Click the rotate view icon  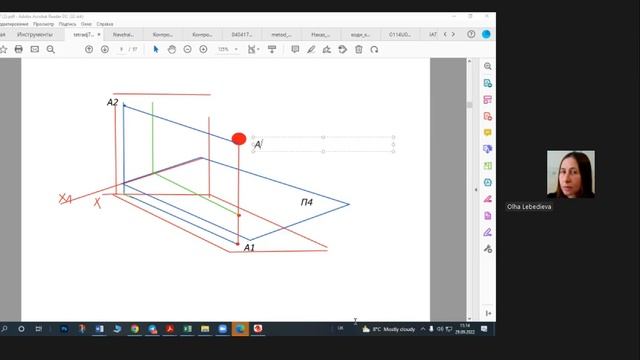[x=374, y=49]
